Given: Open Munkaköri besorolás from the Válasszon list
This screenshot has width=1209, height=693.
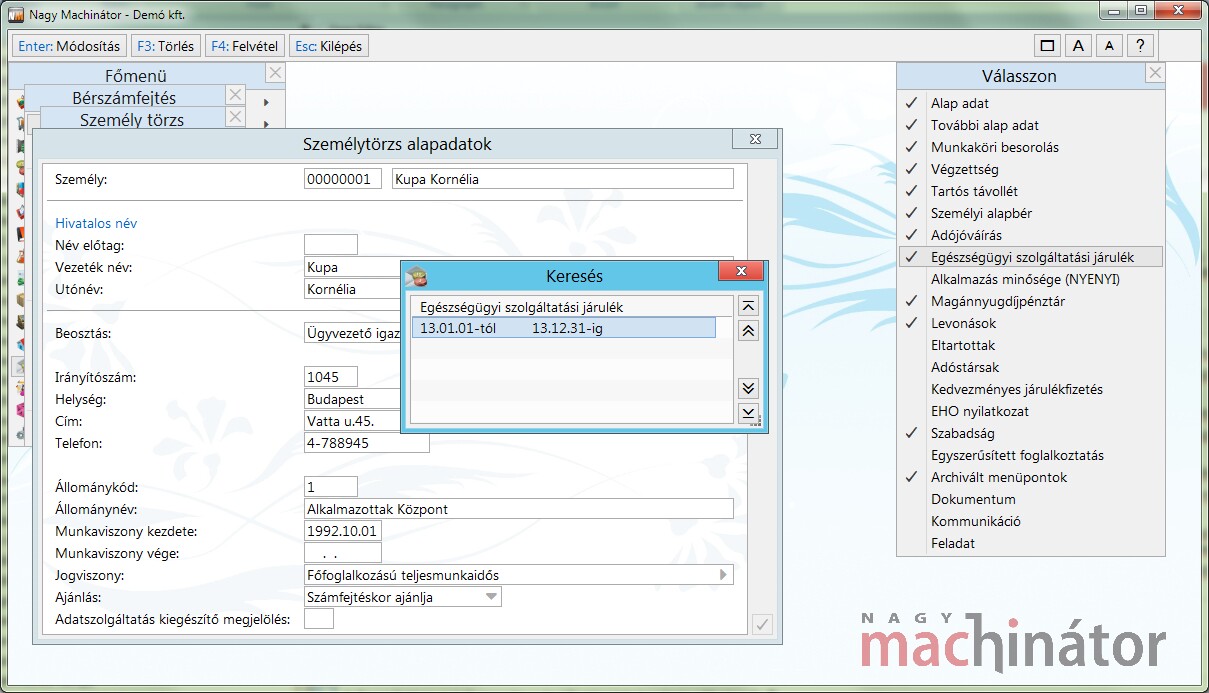Looking at the screenshot, I should click(x=1031, y=147).
